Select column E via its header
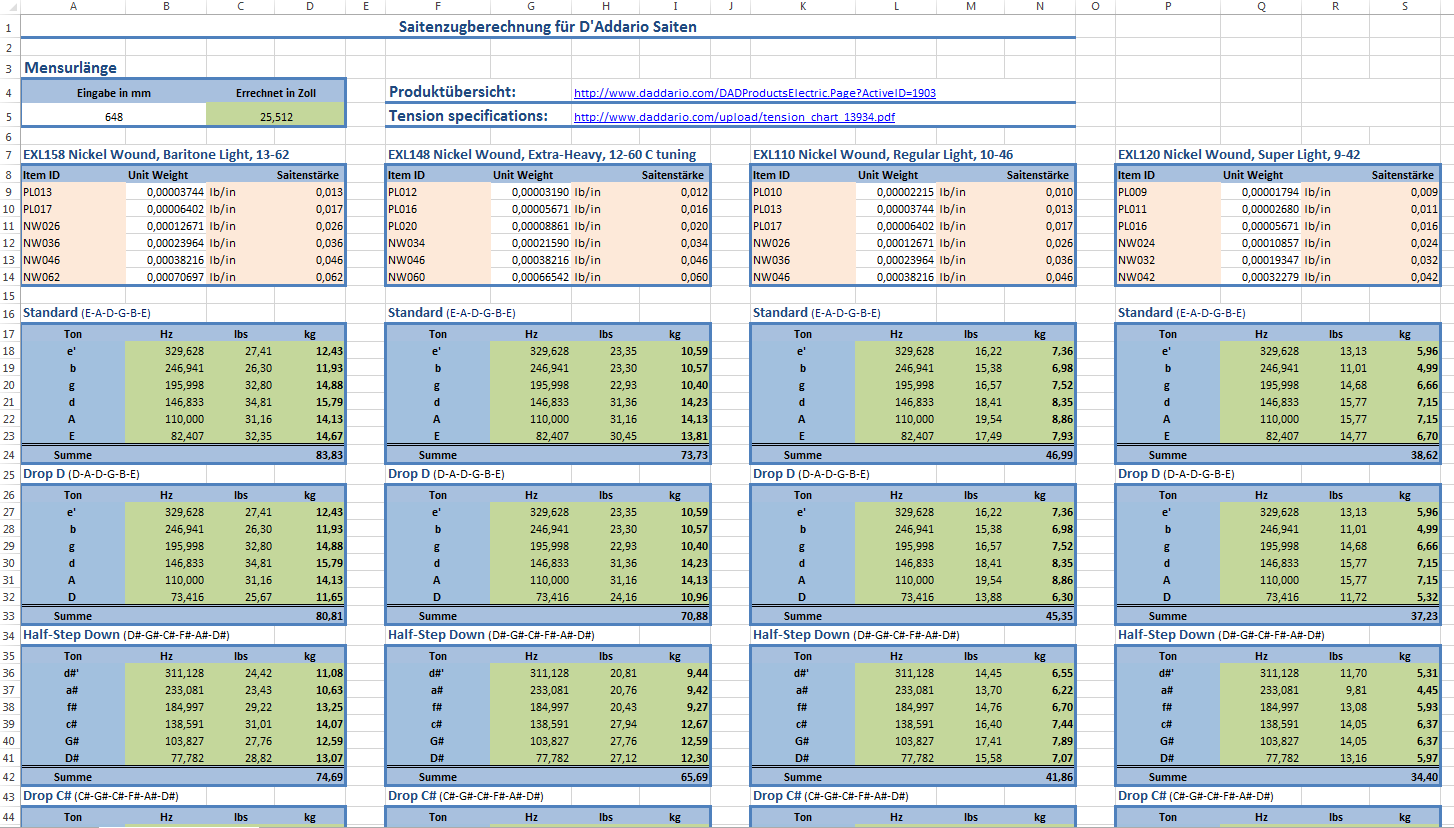 pyautogui.click(x=366, y=6)
